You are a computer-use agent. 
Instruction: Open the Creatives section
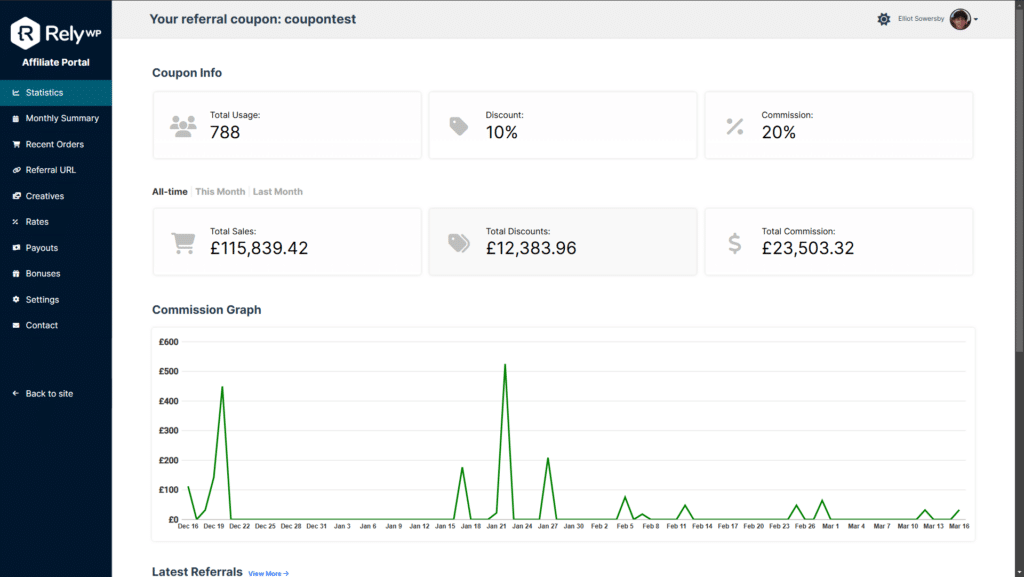click(56, 196)
